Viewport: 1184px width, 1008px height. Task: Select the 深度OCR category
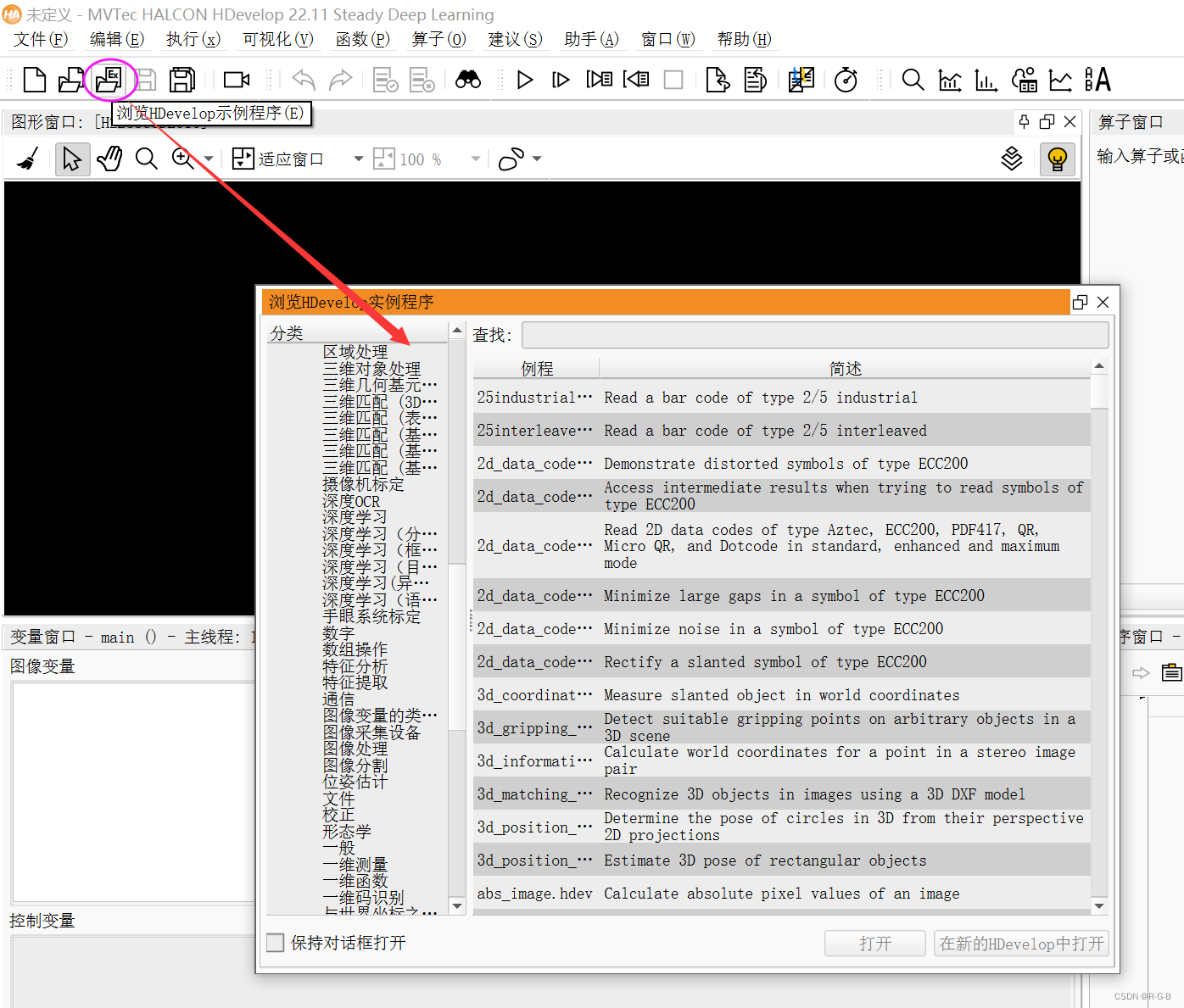[x=351, y=501]
